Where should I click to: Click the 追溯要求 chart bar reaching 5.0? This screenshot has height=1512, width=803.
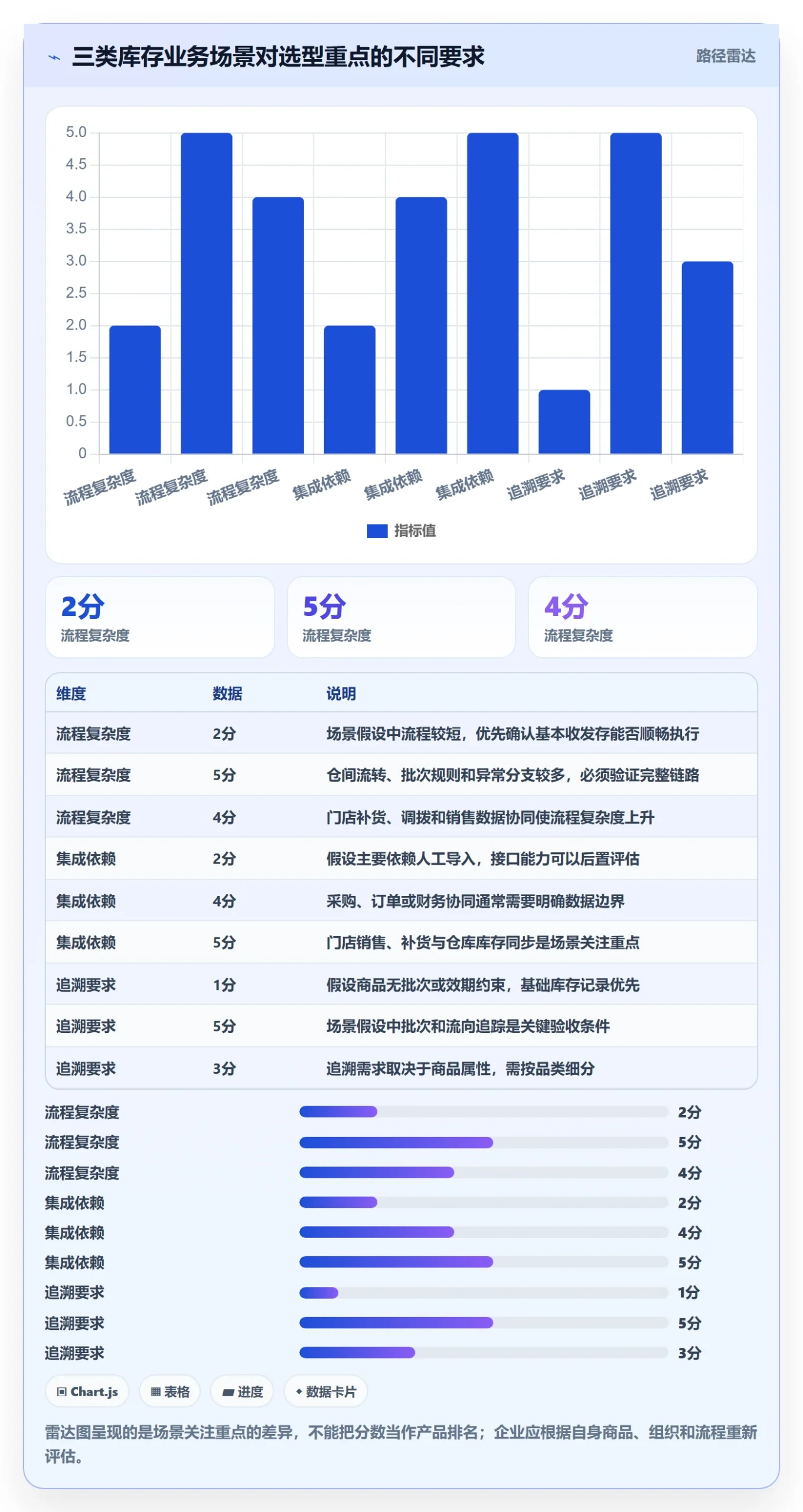(636, 294)
